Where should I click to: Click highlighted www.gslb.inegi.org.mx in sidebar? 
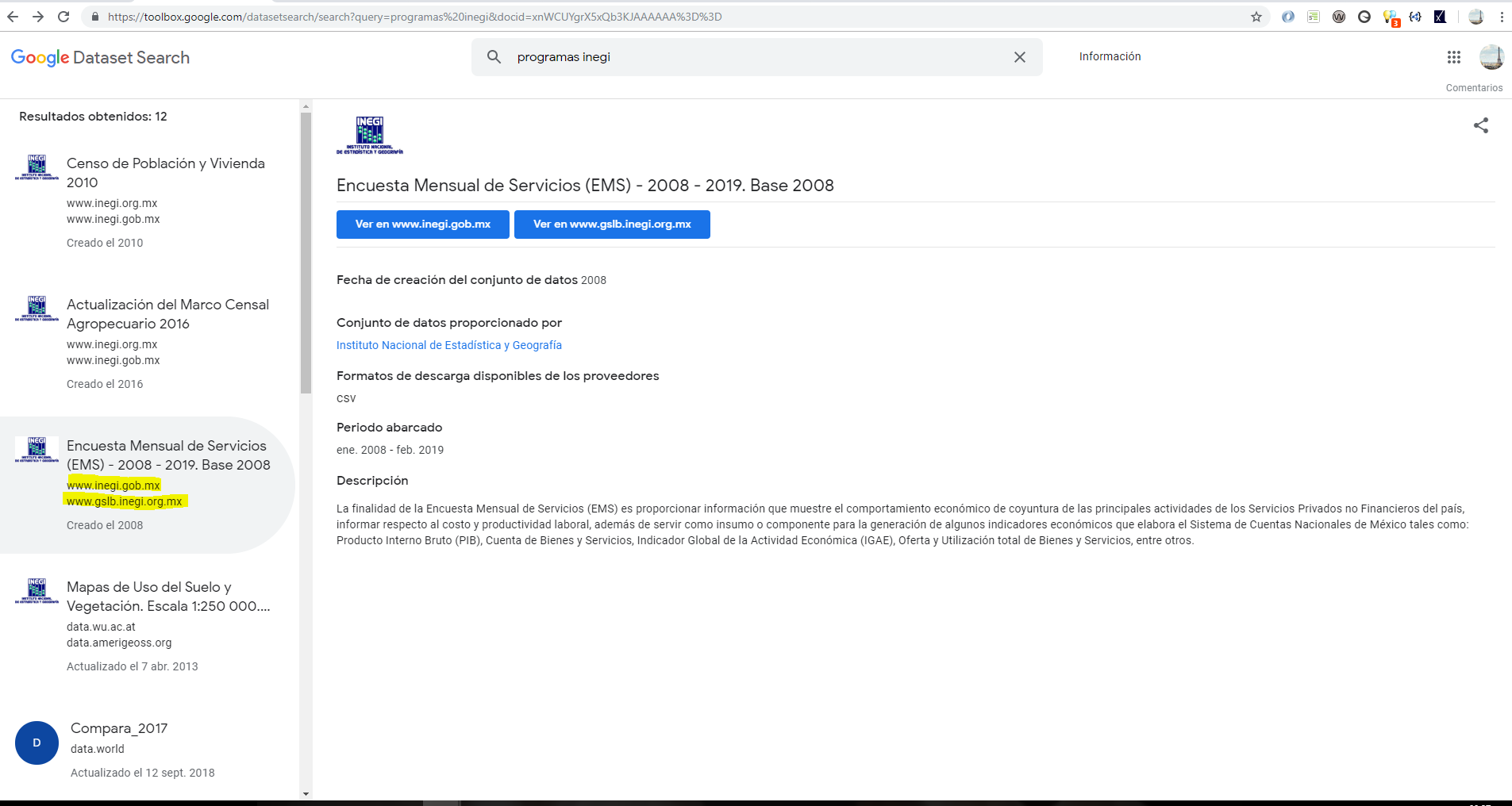pos(125,501)
